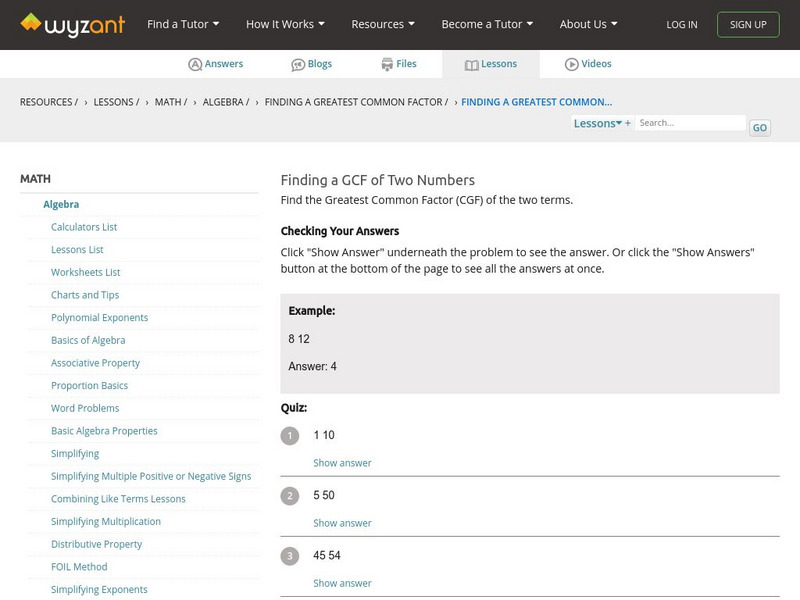Open the Answers section icon
Viewport: 800px width, 600px height.
195,64
